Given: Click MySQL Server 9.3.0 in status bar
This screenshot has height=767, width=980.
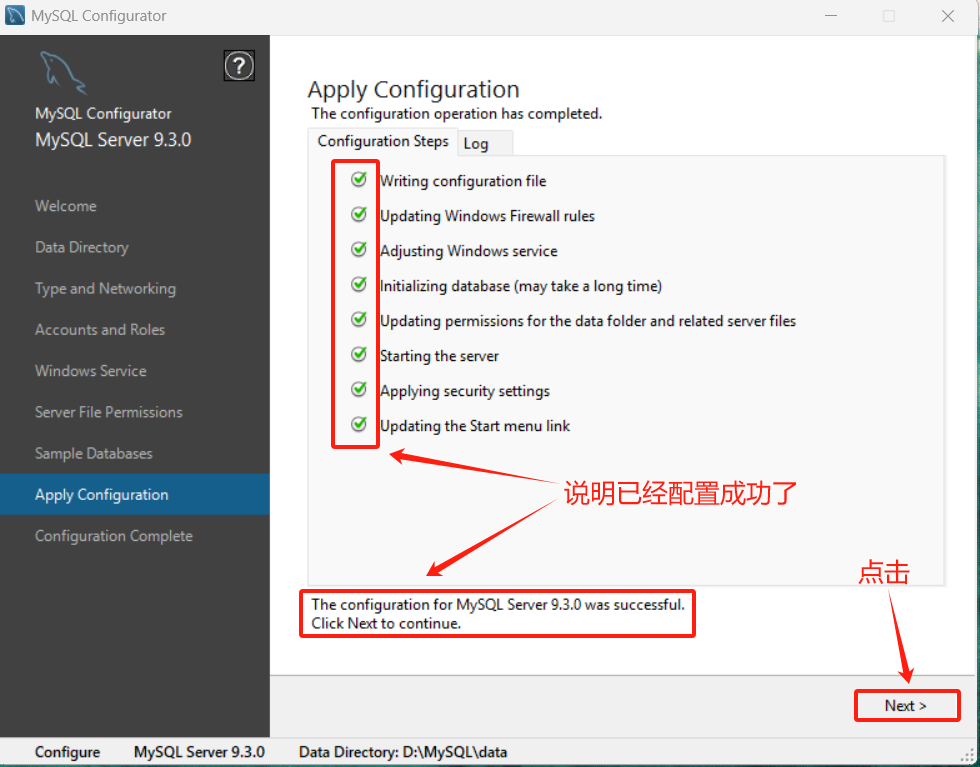Looking at the screenshot, I should (199, 752).
